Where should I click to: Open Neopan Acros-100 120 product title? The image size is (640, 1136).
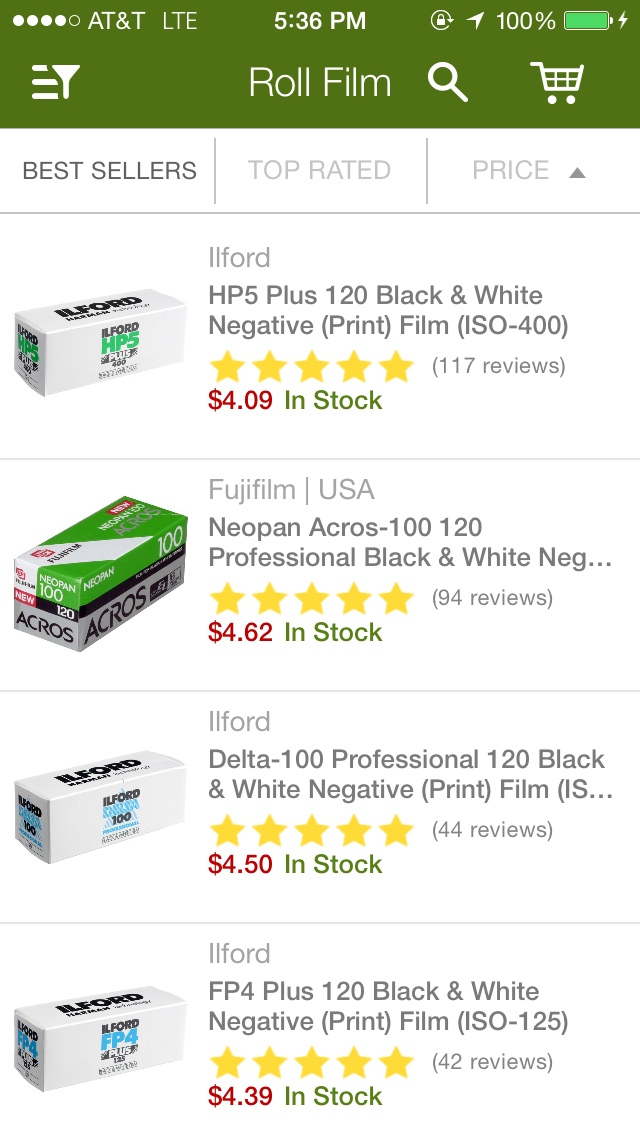[x=410, y=542]
